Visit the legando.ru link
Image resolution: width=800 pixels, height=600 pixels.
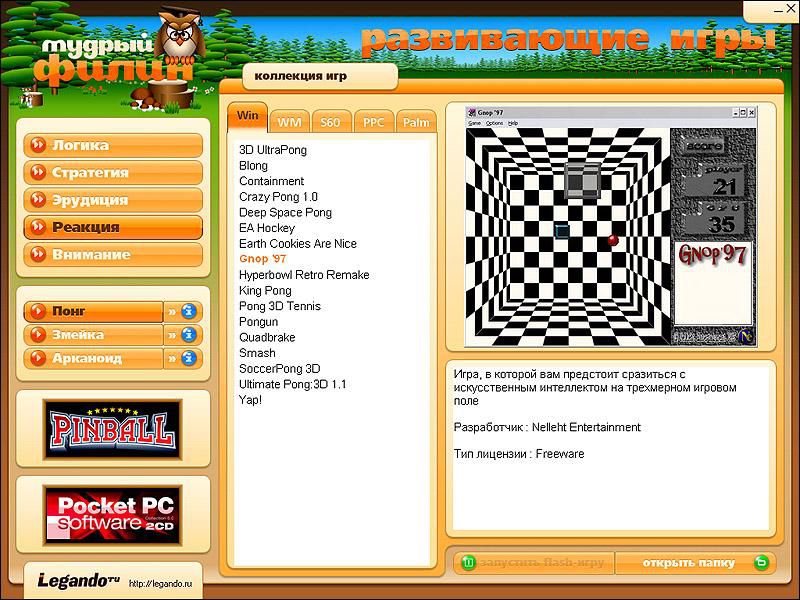coord(159,582)
